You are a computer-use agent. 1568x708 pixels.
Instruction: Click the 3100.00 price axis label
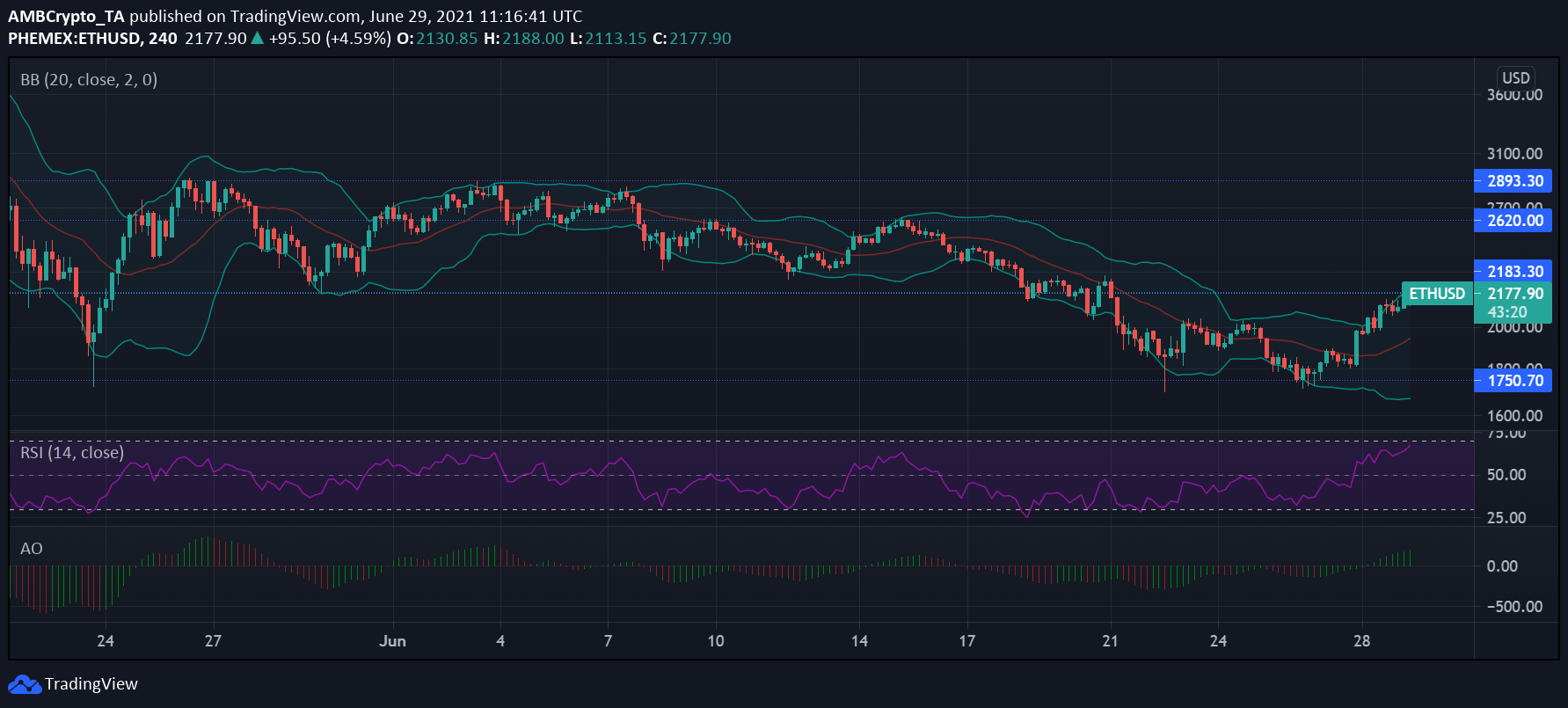coord(1514,154)
